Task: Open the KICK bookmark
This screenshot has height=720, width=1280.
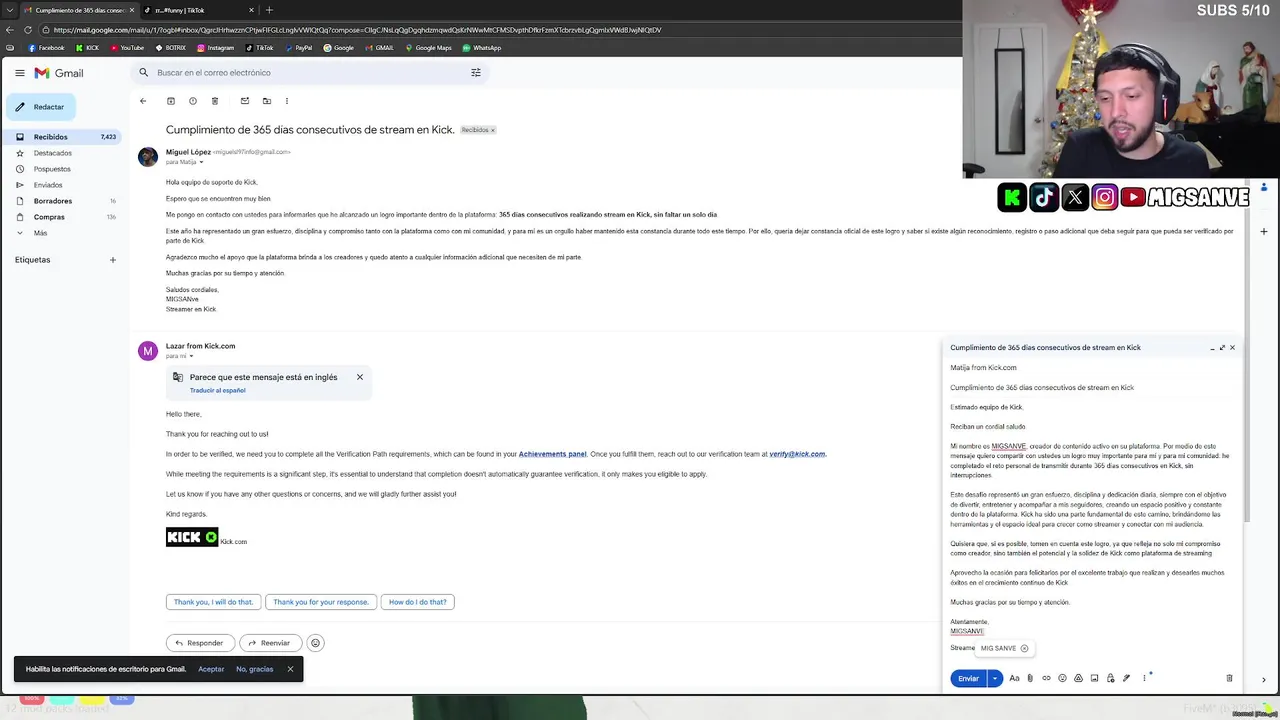Action: coord(88,48)
